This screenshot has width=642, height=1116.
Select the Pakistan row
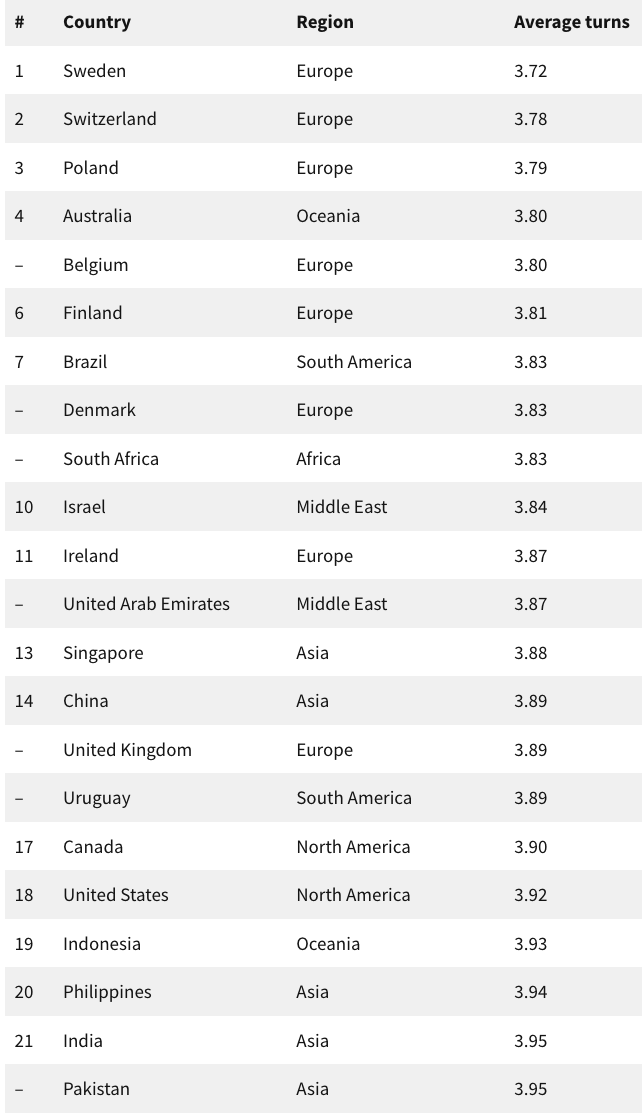(x=323, y=1089)
